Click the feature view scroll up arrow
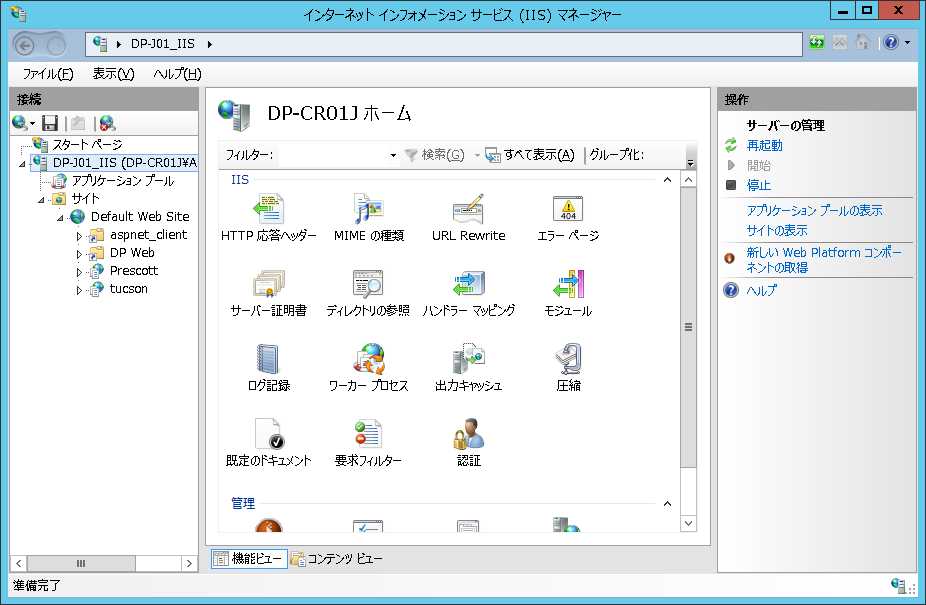 click(x=688, y=180)
